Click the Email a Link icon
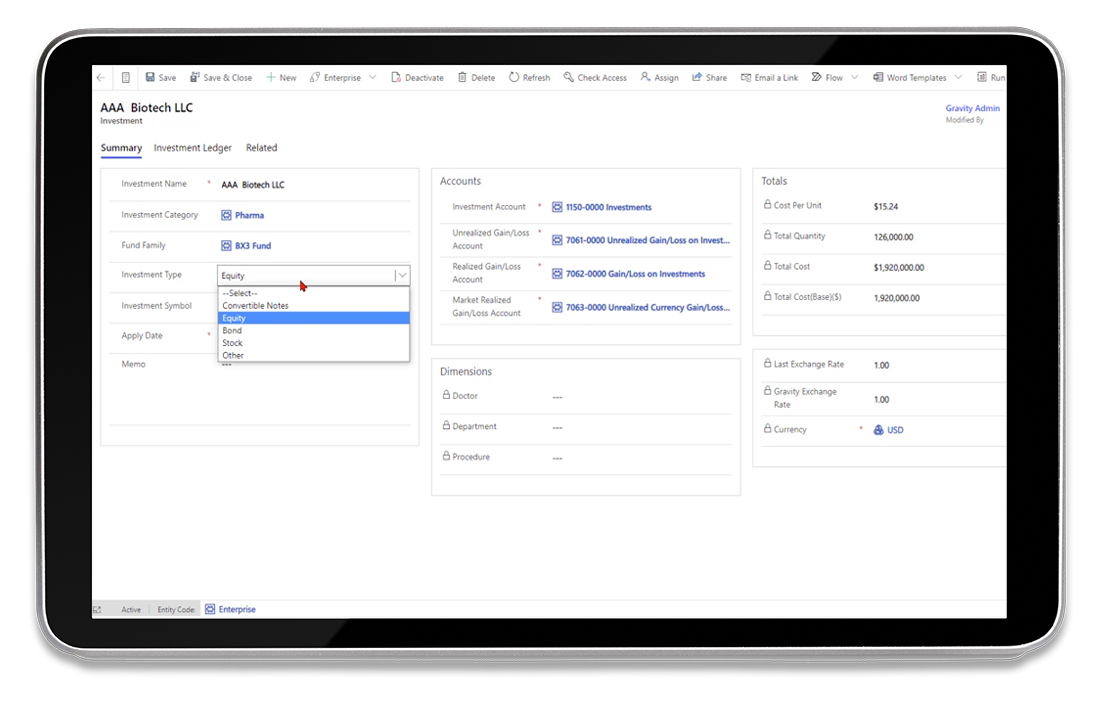This screenshot has height=720, width=1100. (x=746, y=77)
